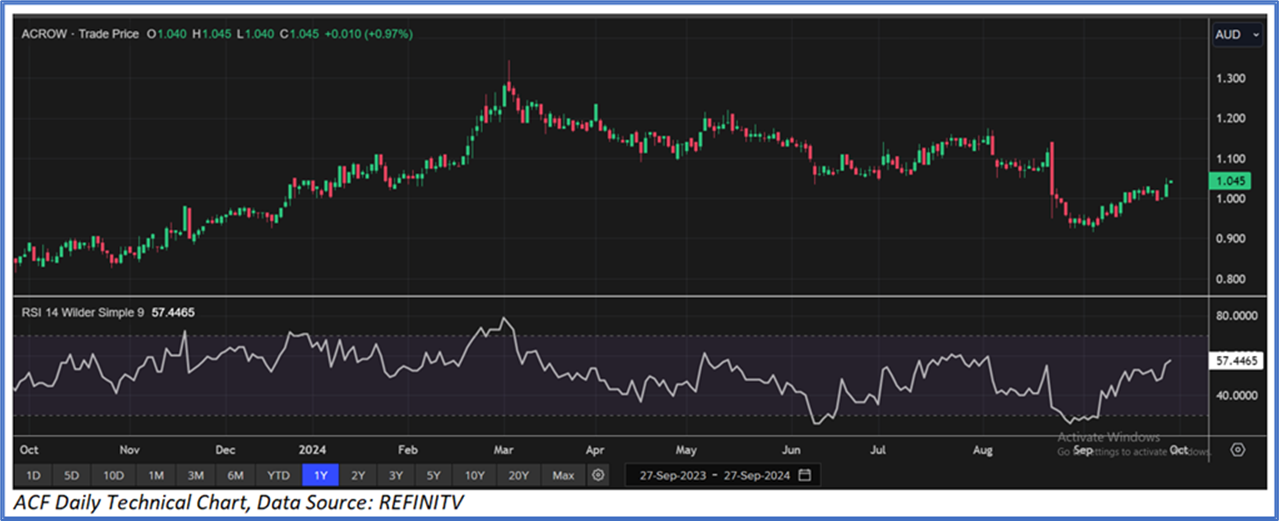1279x521 pixels.
Task: Select the RSI 14 Wilder indicator label
Action: pyautogui.click(x=82, y=312)
